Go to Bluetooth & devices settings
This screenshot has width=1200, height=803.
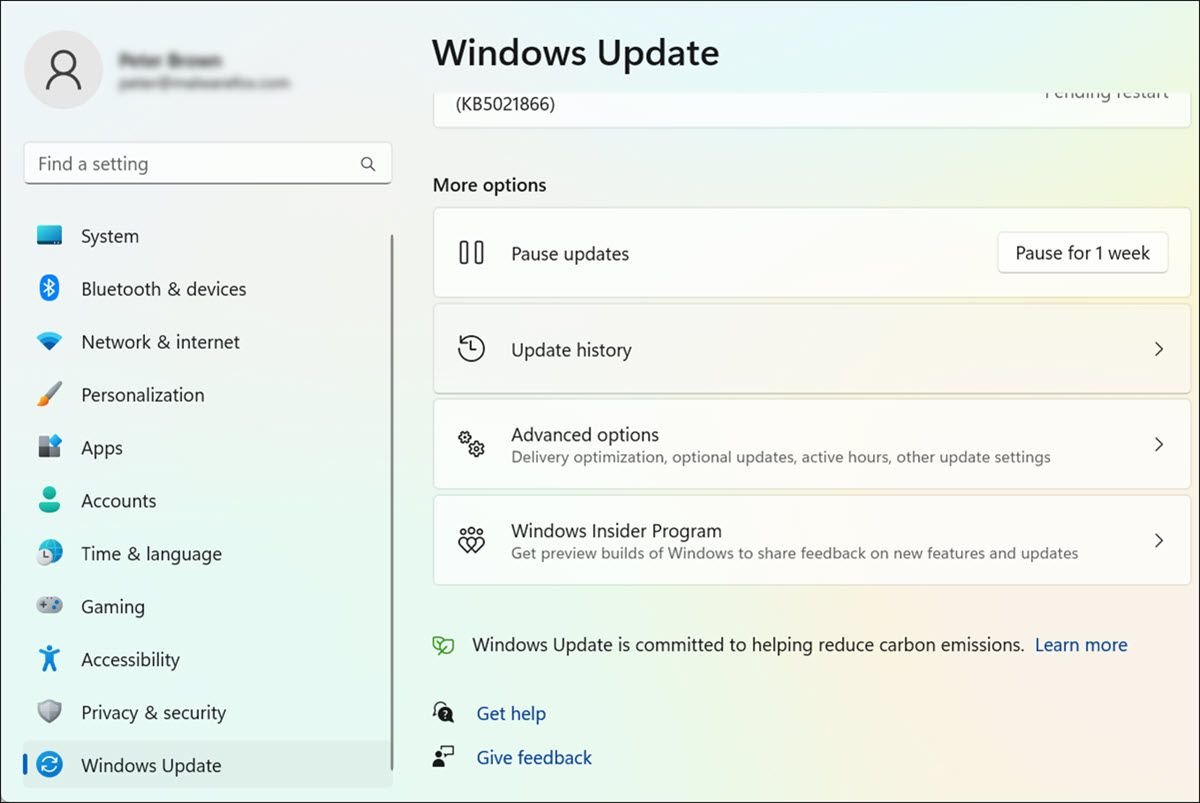(x=206, y=288)
